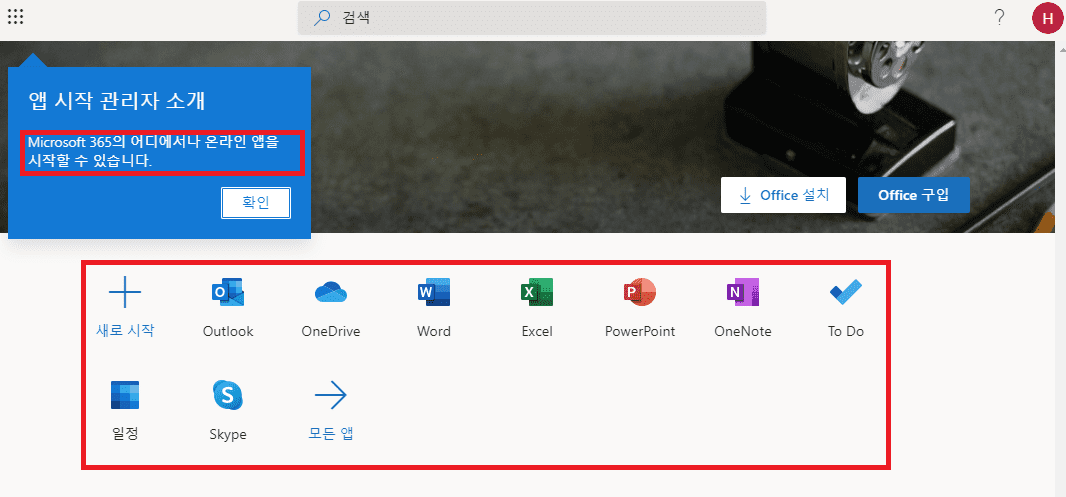Click the PowerPoint label text
This screenshot has width=1066, height=497.
click(640, 332)
